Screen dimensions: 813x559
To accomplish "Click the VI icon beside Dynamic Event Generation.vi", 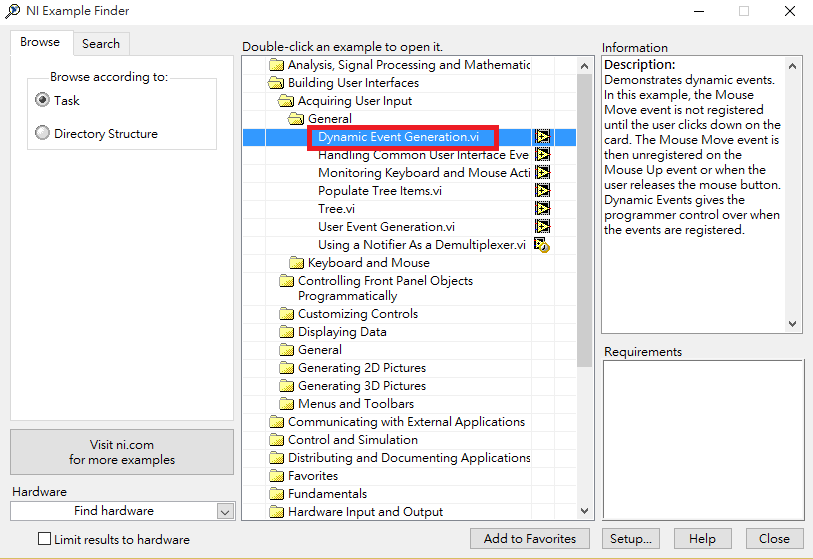I will [x=542, y=137].
